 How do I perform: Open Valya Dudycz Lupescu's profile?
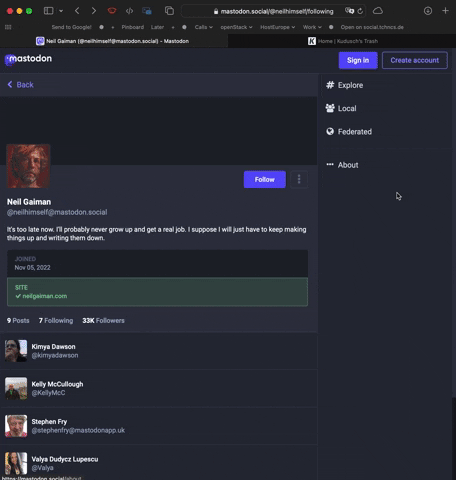65,459
